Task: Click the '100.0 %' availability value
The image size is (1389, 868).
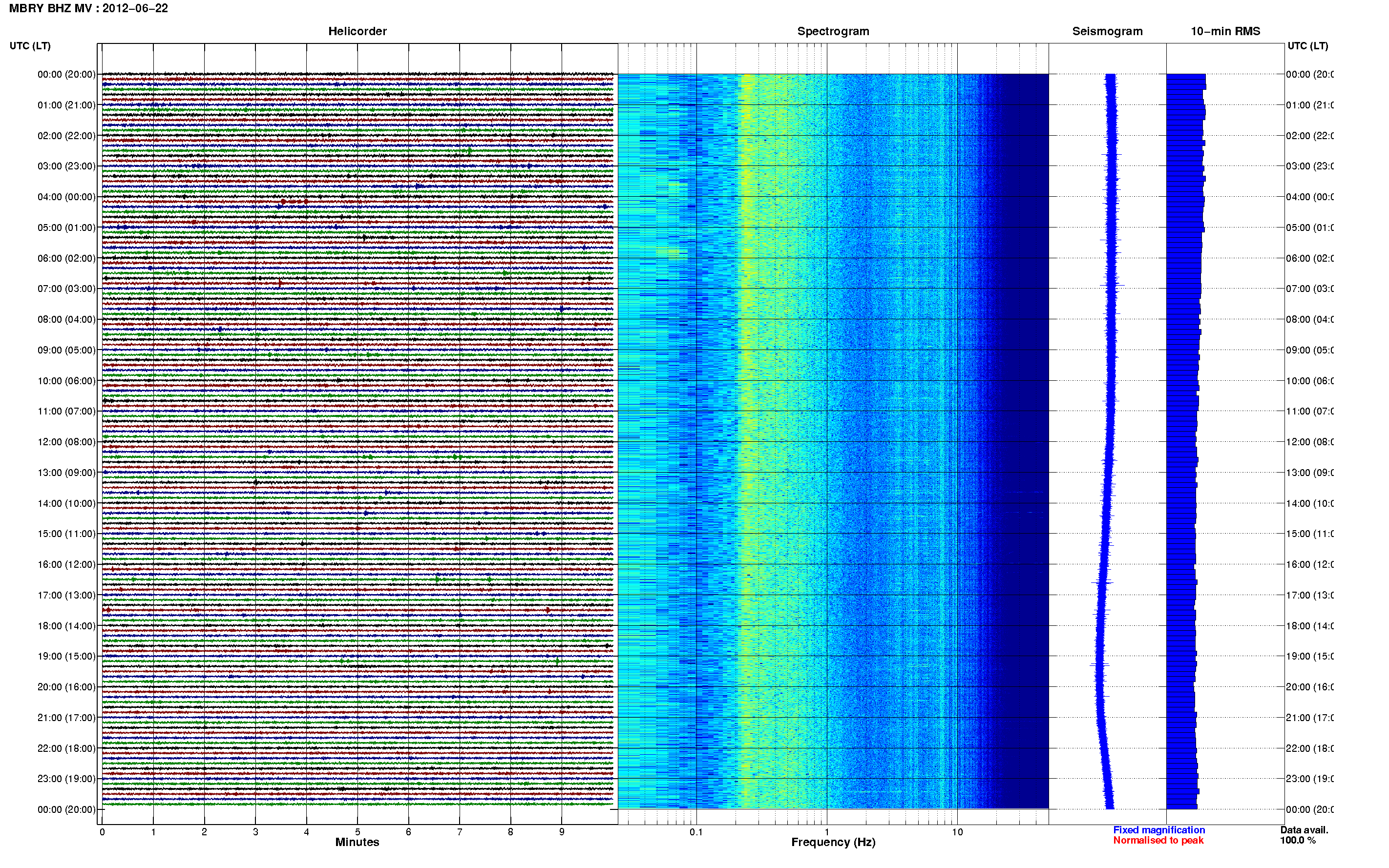Action: pos(1298,841)
